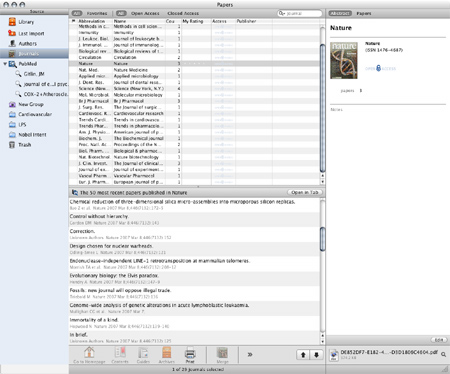This screenshot has width=450, height=374.
Task: Click the Guides toolbar icon
Action: (143, 355)
